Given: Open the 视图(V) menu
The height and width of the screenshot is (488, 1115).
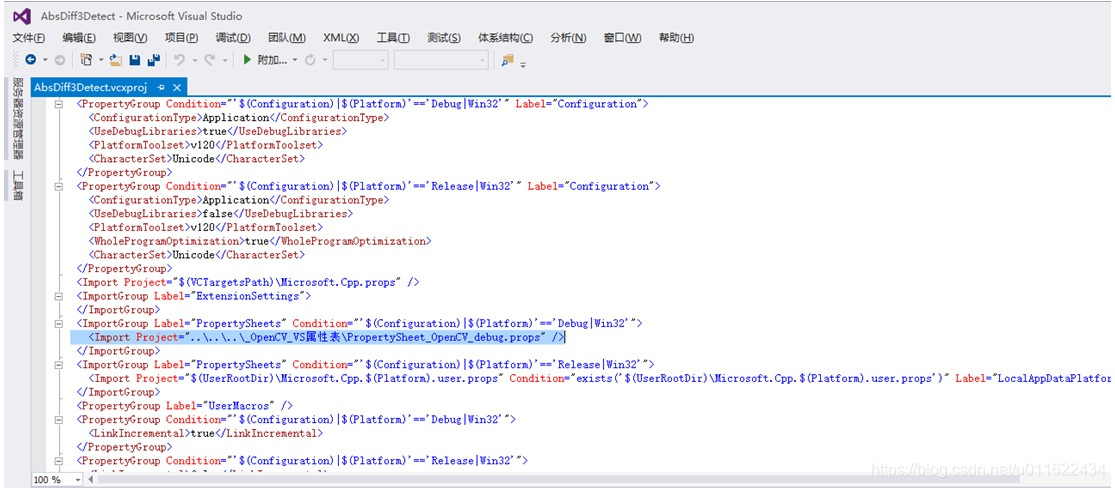Looking at the screenshot, I should click(x=130, y=38).
